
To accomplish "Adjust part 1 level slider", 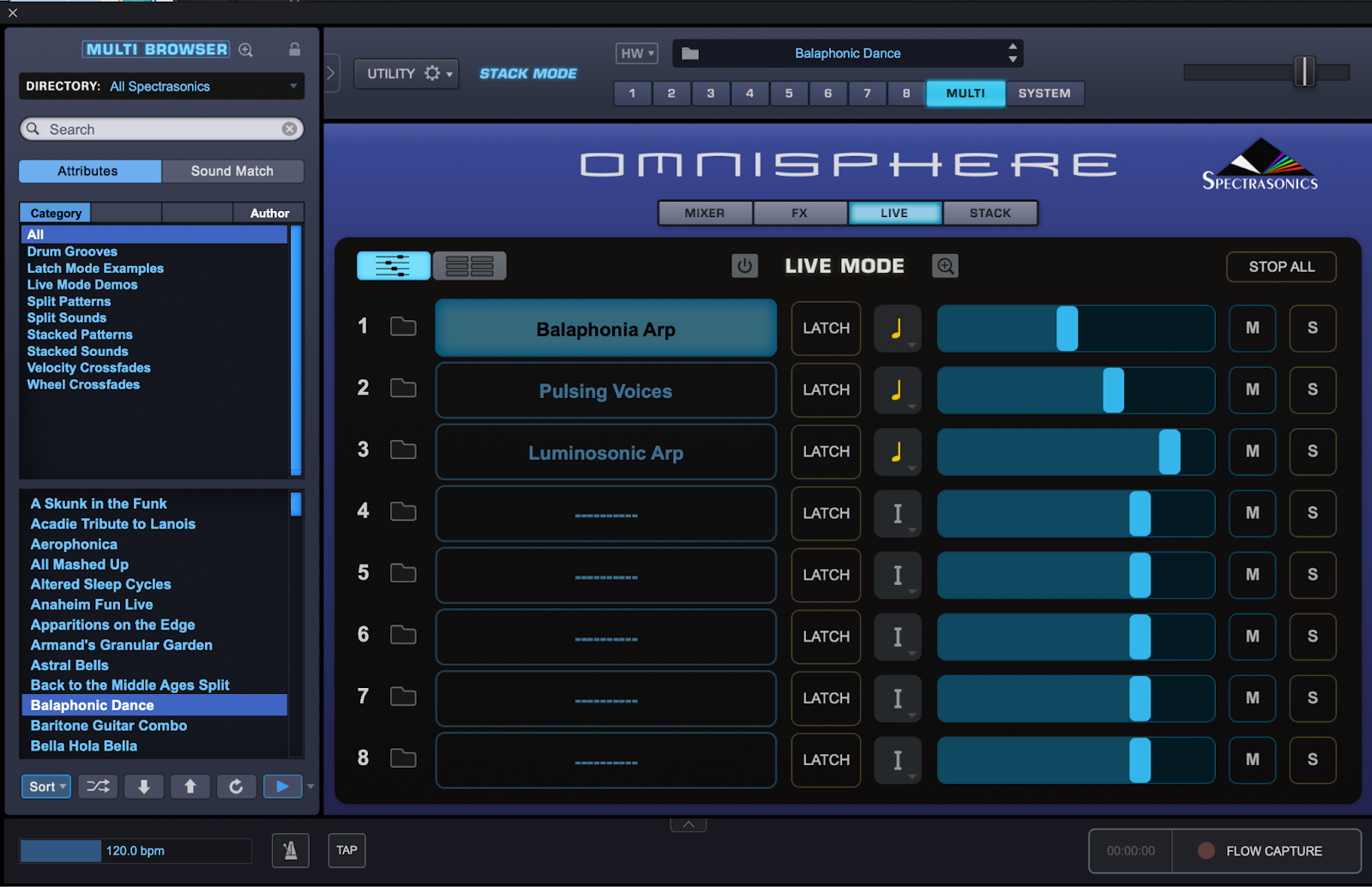I will [1067, 329].
